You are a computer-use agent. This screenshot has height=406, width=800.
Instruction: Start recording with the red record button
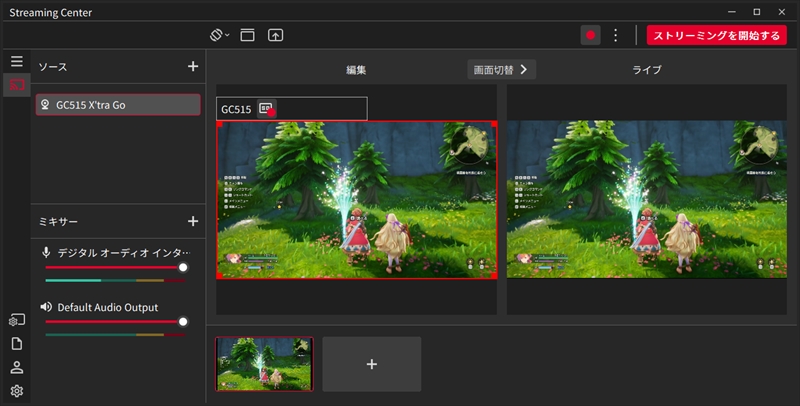590,35
